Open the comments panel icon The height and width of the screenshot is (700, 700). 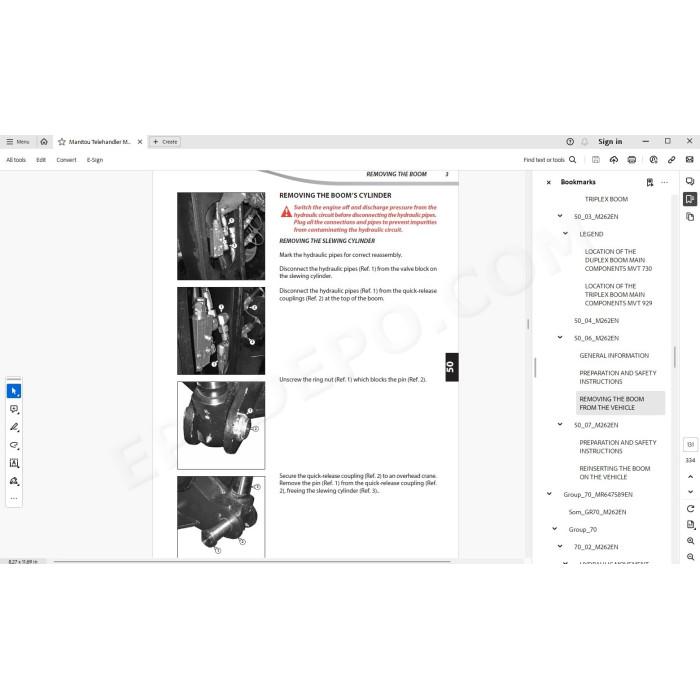(690, 181)
